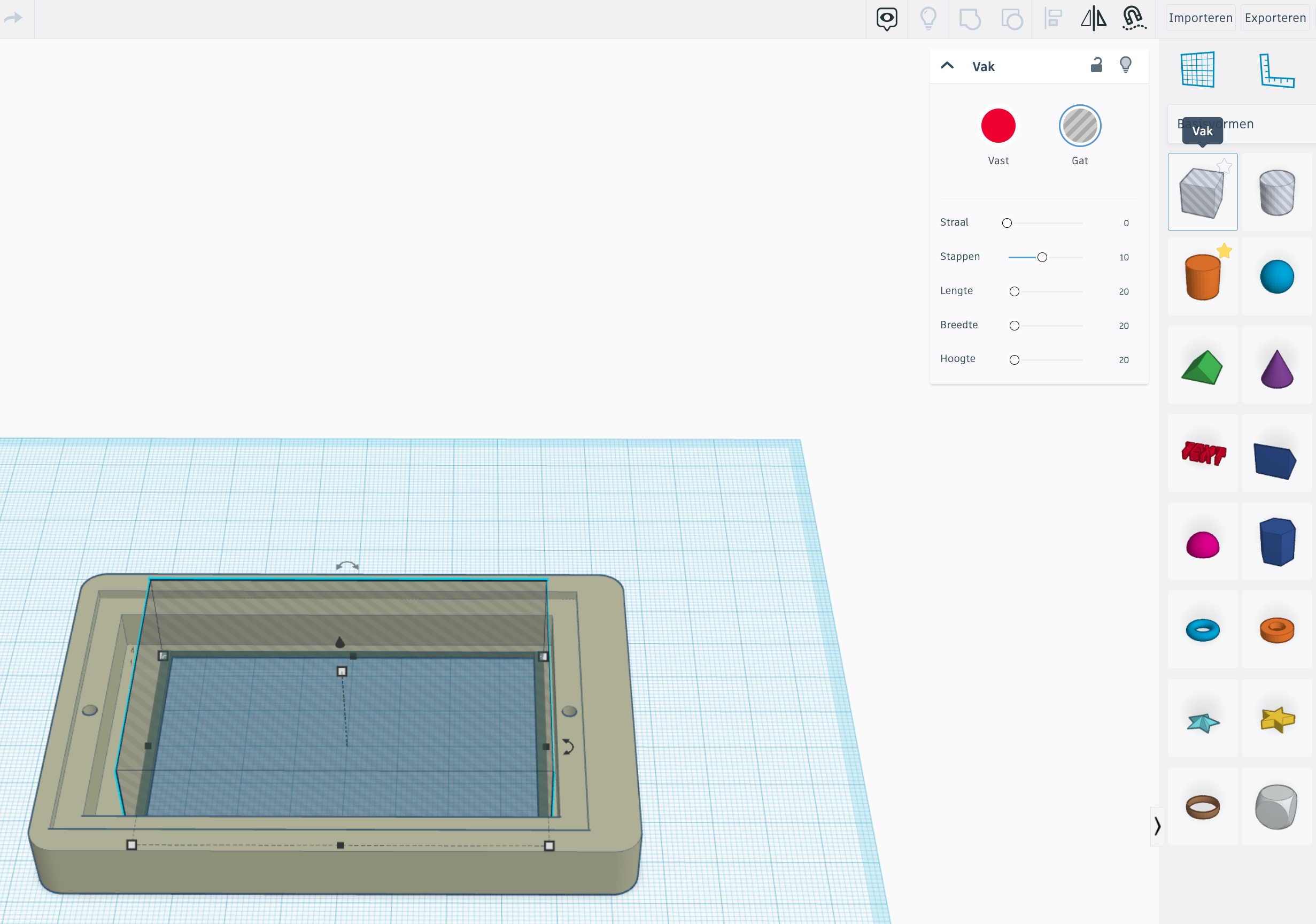The image size is (1316, 924).
Task: Adjust the Breedte slider
Action: [1015, 326]
